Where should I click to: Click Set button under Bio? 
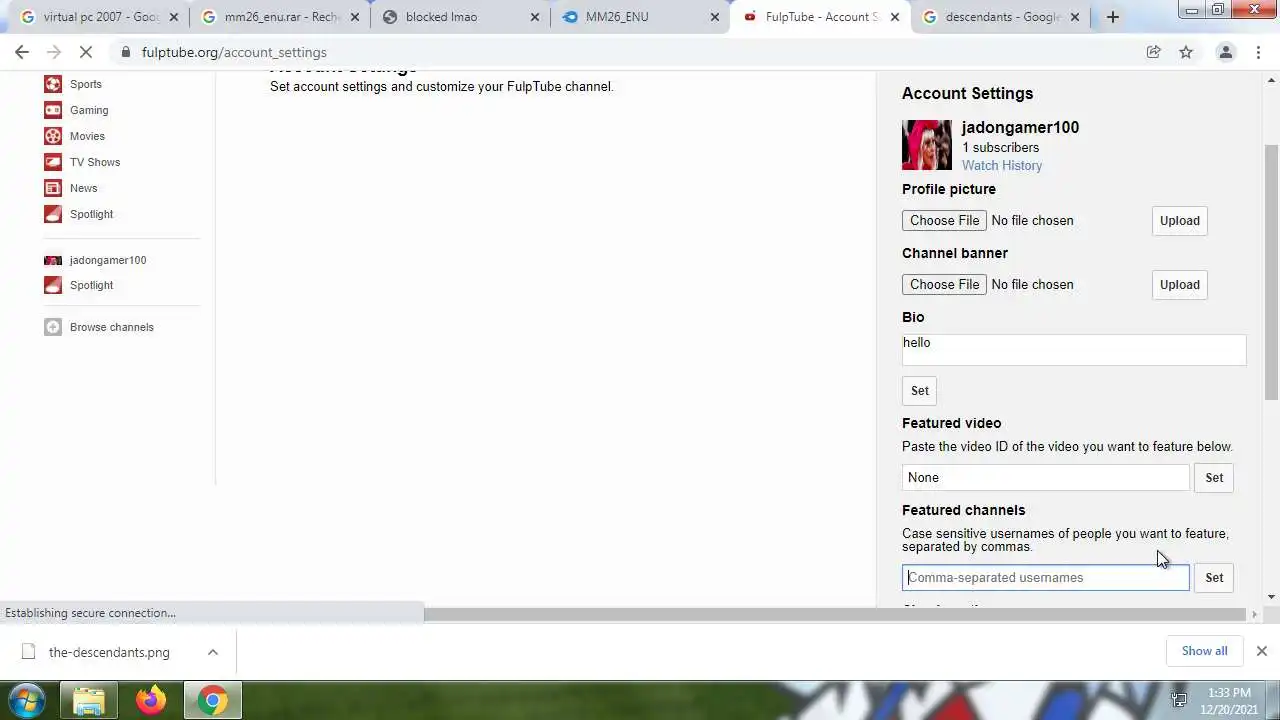click(x=919, y=391)
